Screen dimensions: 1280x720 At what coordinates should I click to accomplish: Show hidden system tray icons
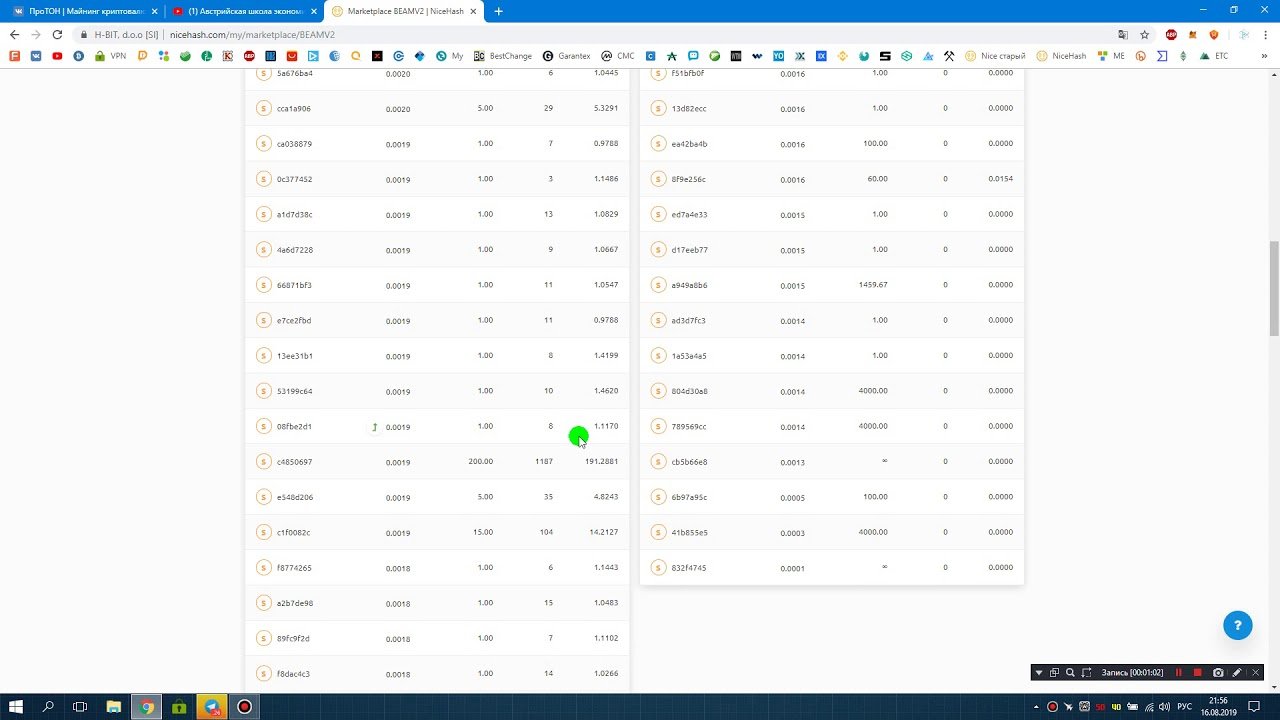(x=1035, y=707)
